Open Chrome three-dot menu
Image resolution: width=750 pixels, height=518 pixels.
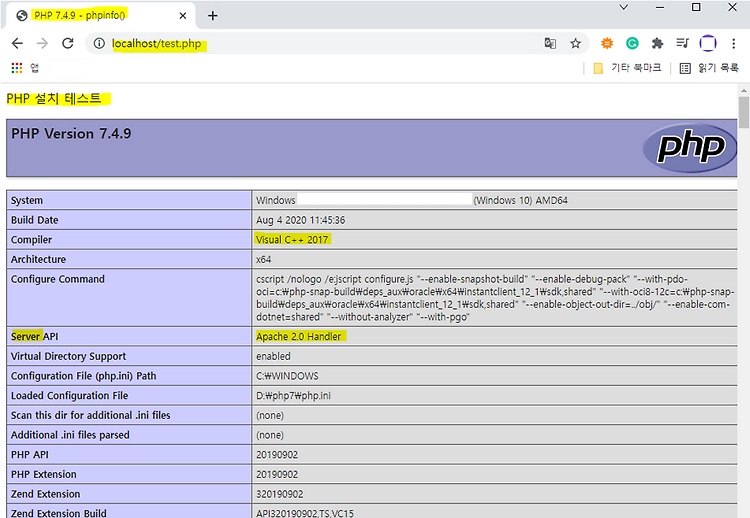[733, 44]
